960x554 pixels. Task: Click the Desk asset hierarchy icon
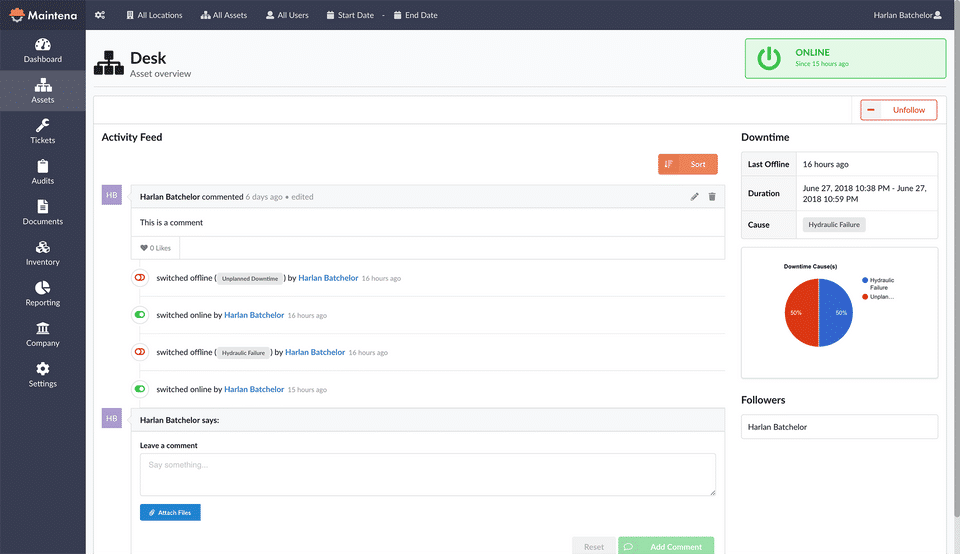[109, 62]
